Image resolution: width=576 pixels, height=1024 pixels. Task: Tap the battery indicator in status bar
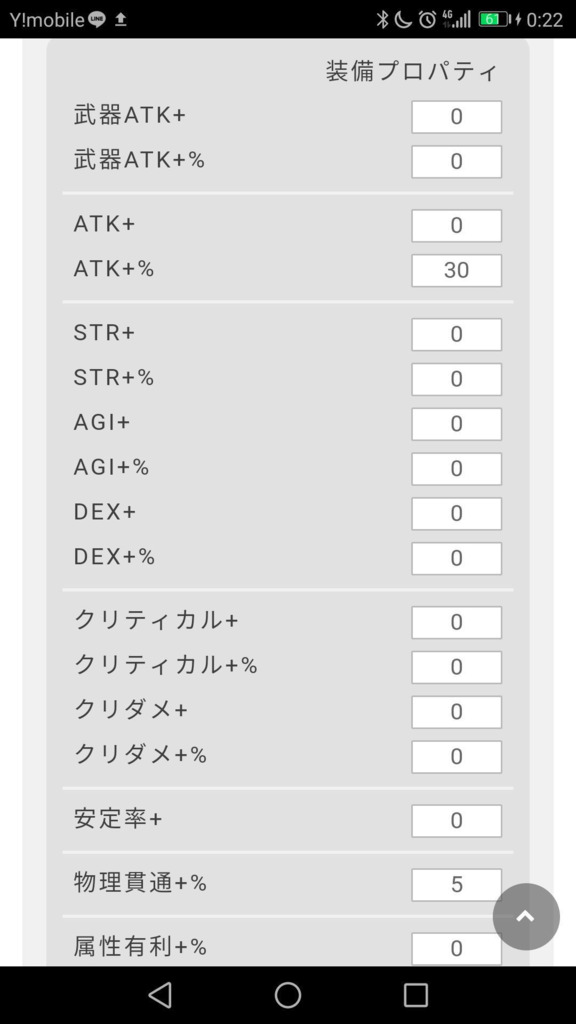click(x=495, y=20)
